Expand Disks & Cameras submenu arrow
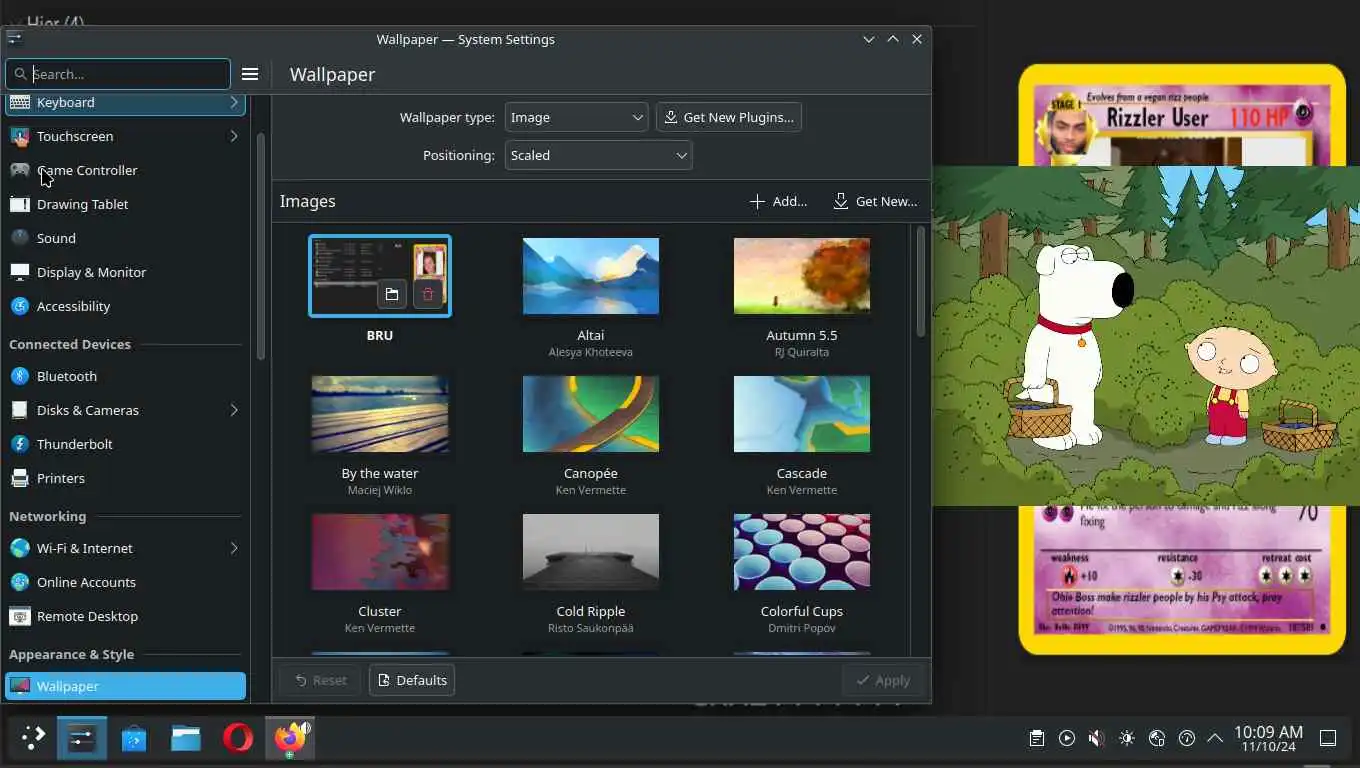The image size is (1360, 768). pyautogui.click(x=234, y=410)
